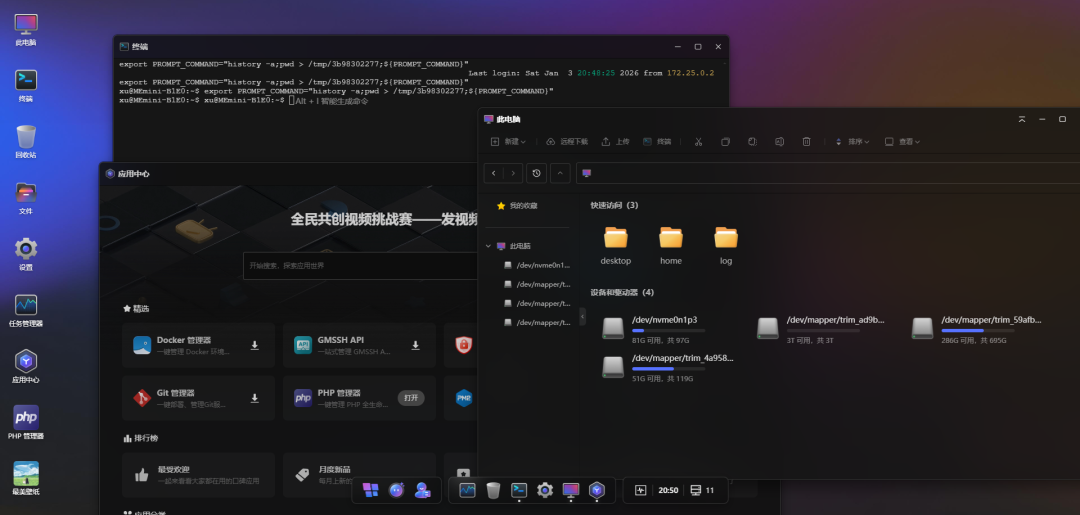Click the activity pulse icon in the dock tray

[x=641, y=490]
